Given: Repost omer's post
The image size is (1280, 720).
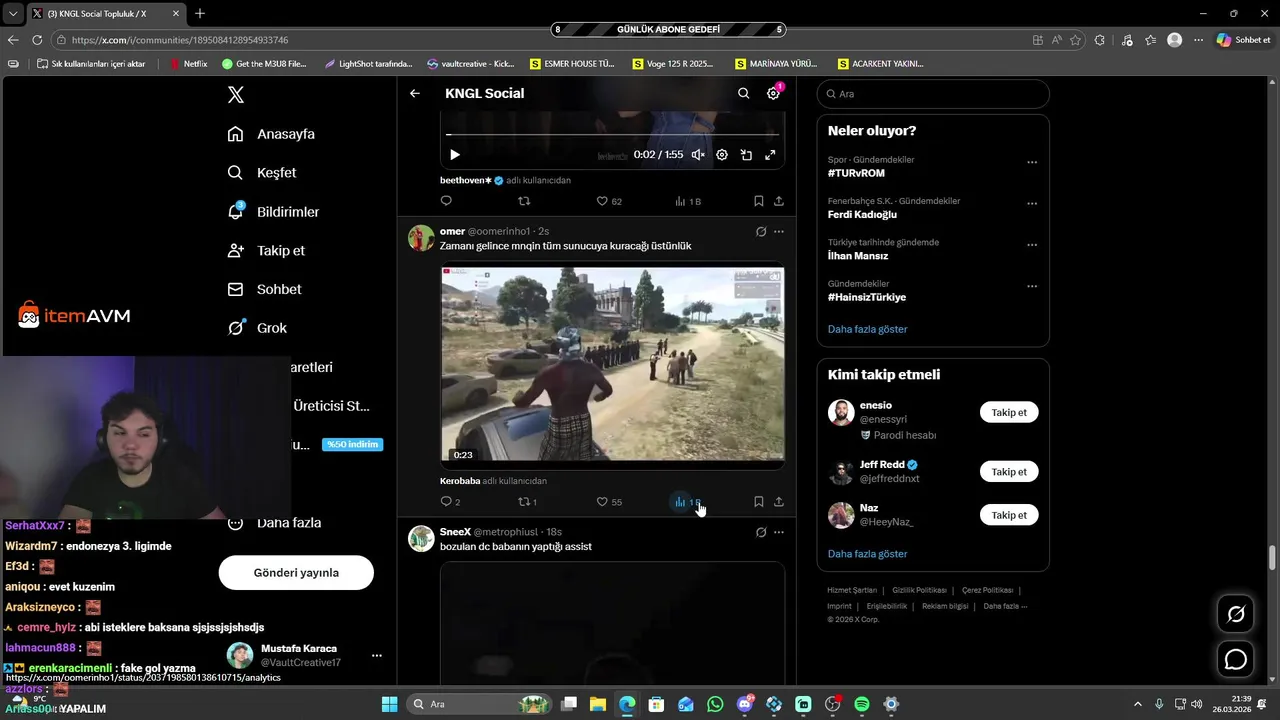Looking at the screenshot, I should point(527,502).
